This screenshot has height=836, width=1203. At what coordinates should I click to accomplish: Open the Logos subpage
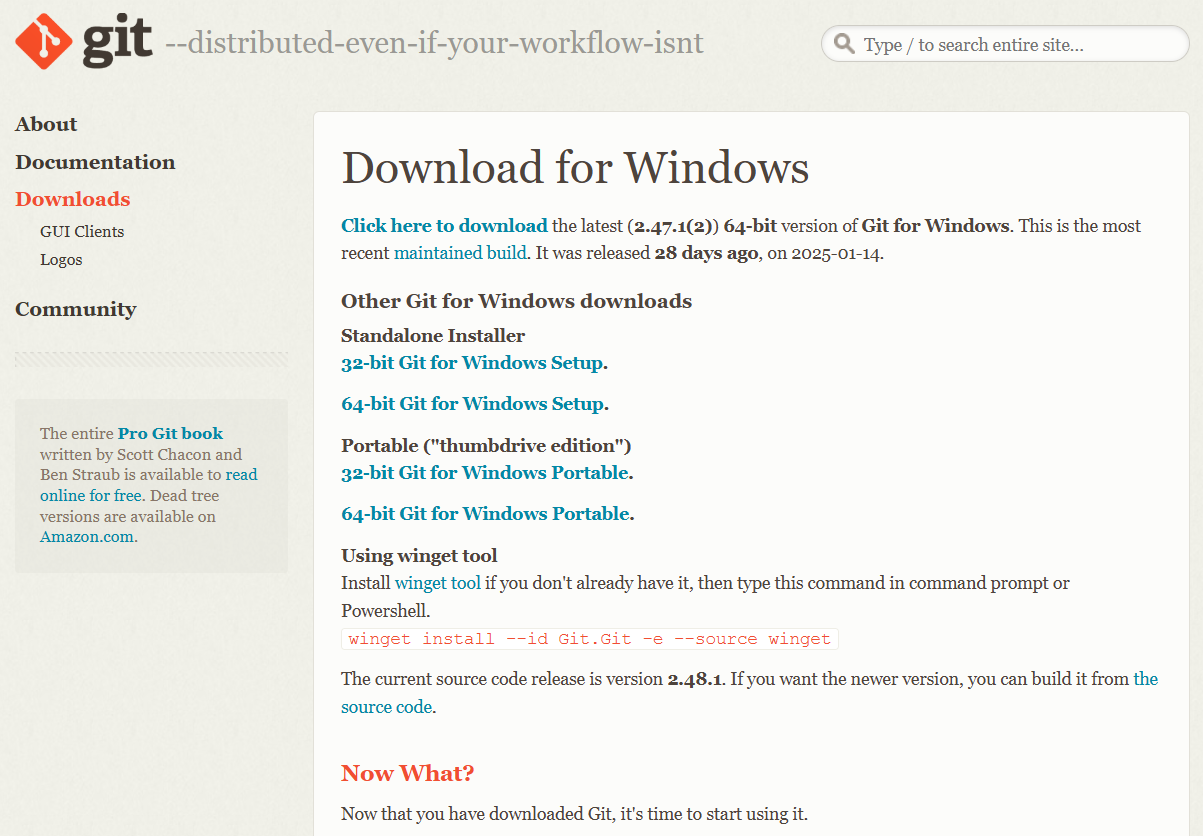tap(61, 259)
